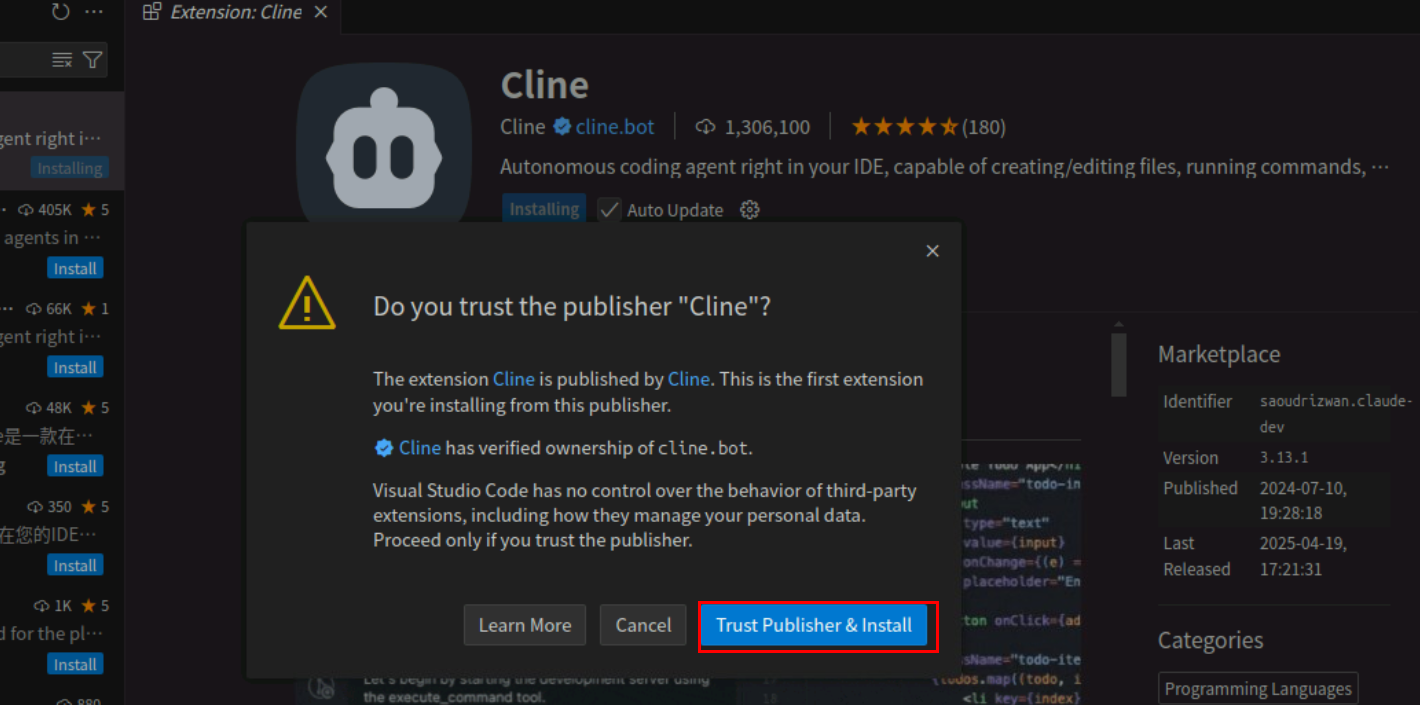Click the download cloud icon beside 1,306,100
The height and width of the screenshot is (705, 1420).
point(706,127)
